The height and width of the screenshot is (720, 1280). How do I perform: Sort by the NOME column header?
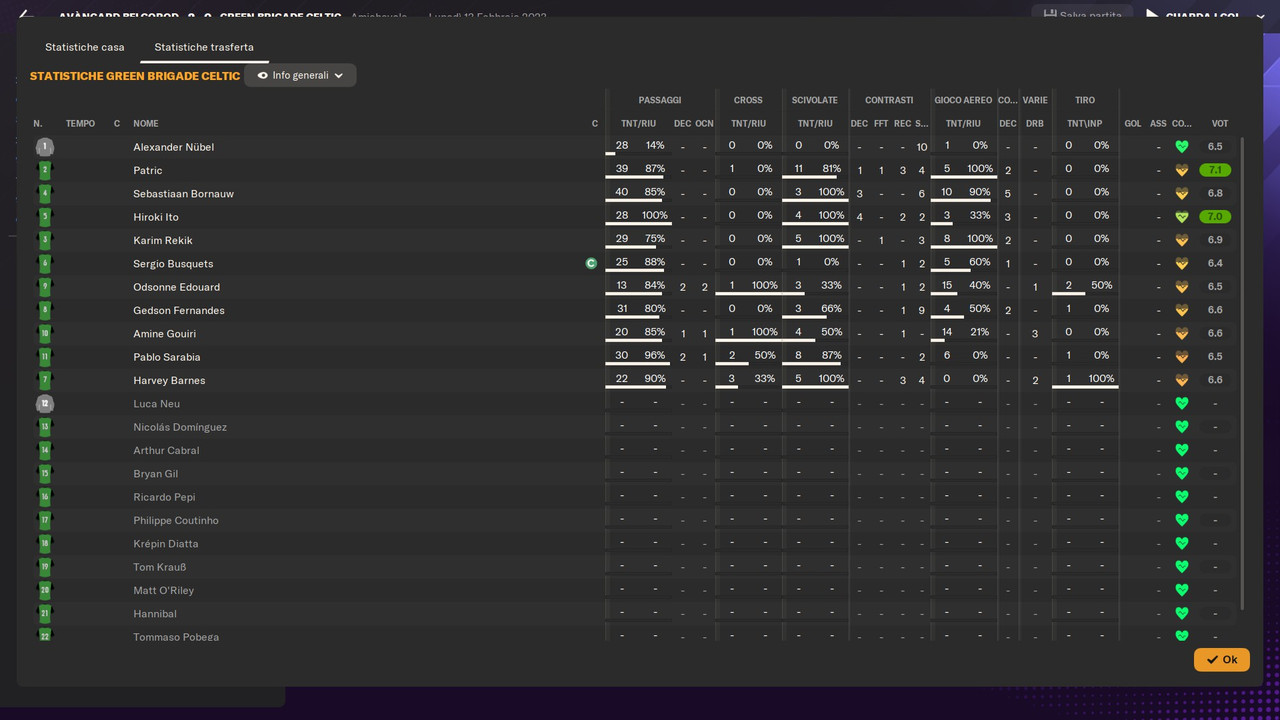coord(146,124)
